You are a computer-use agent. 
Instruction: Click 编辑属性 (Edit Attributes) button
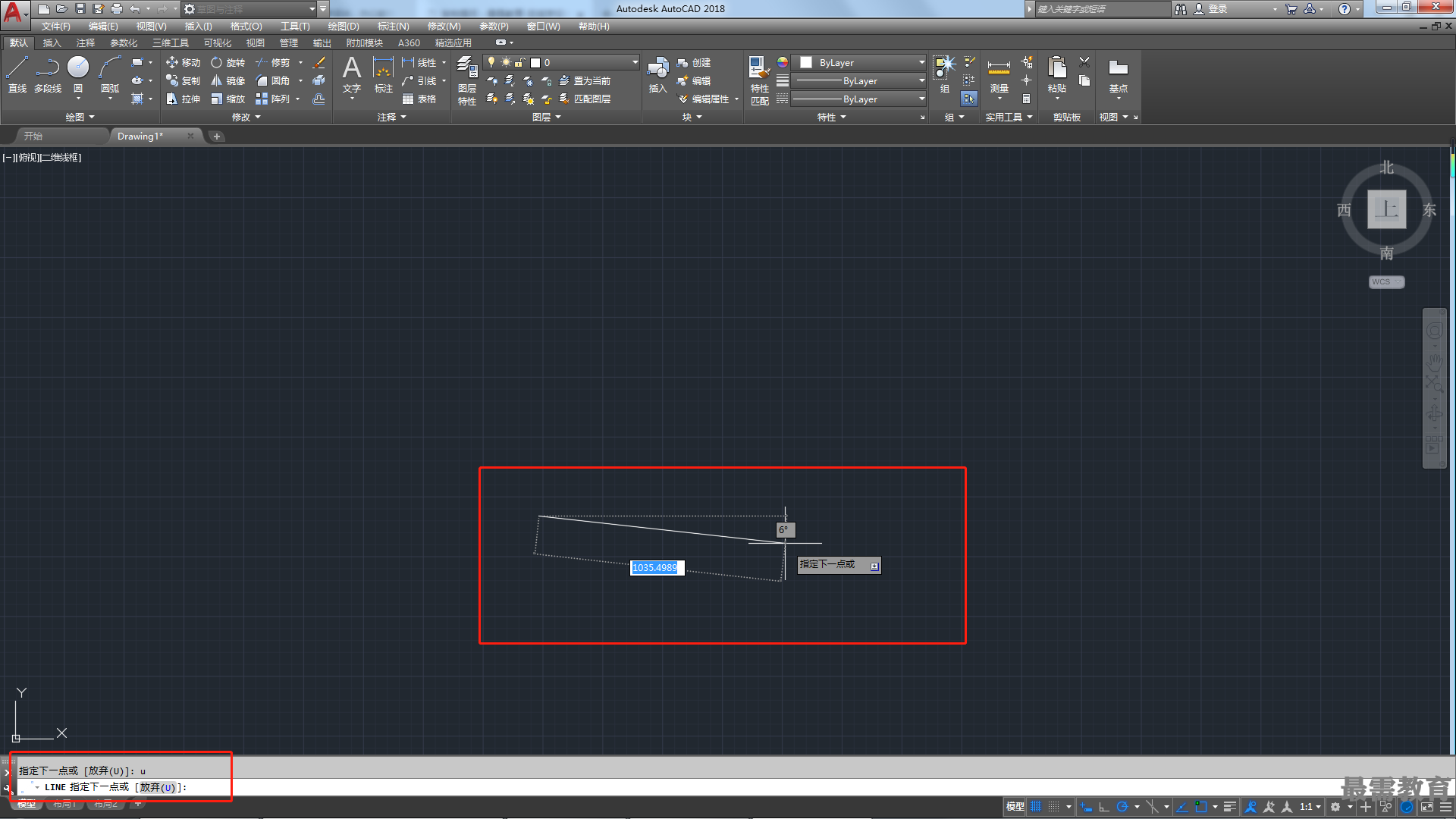click(704, 99)
